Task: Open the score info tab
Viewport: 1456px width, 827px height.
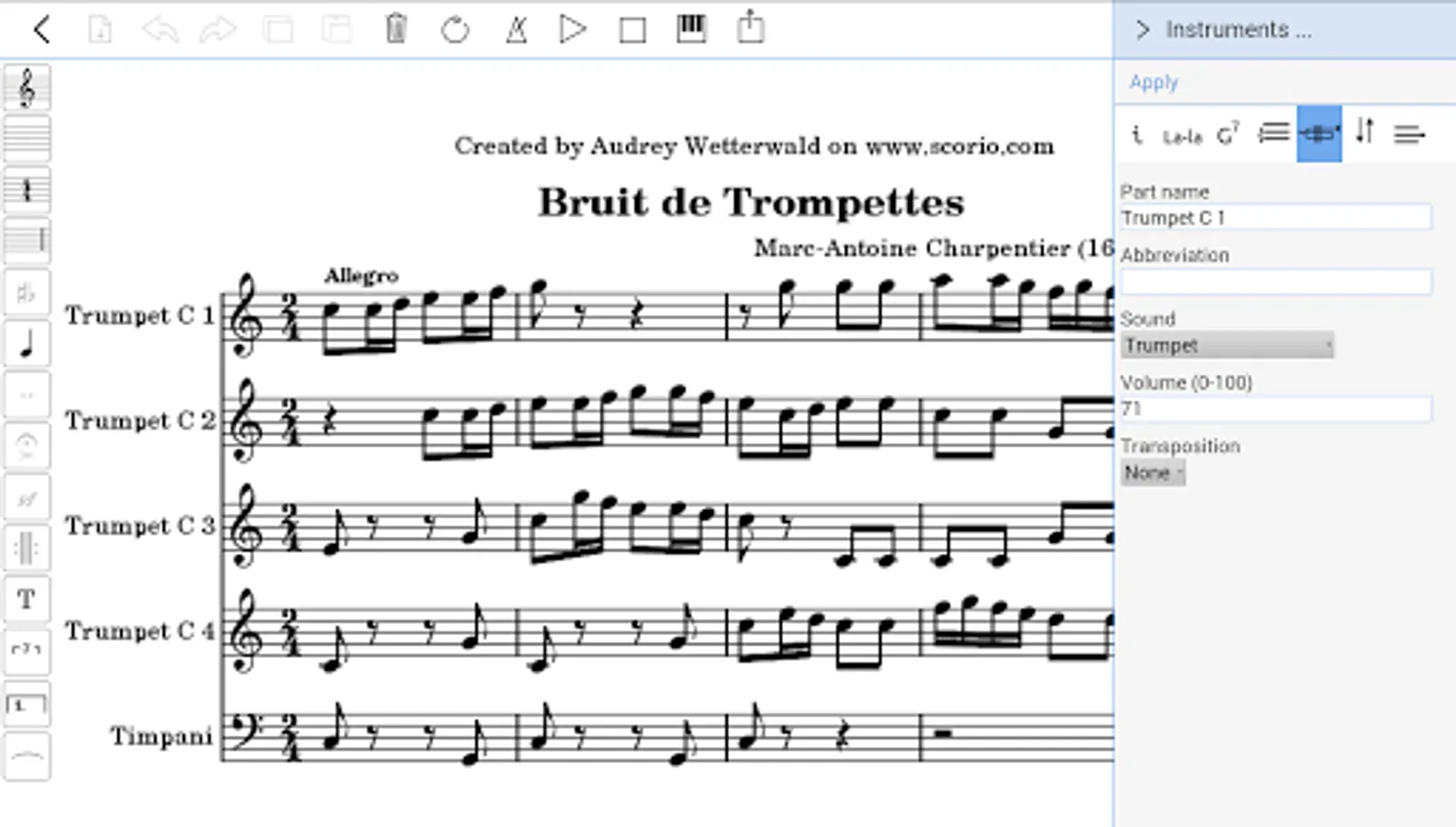Action: coord(1137,134)
